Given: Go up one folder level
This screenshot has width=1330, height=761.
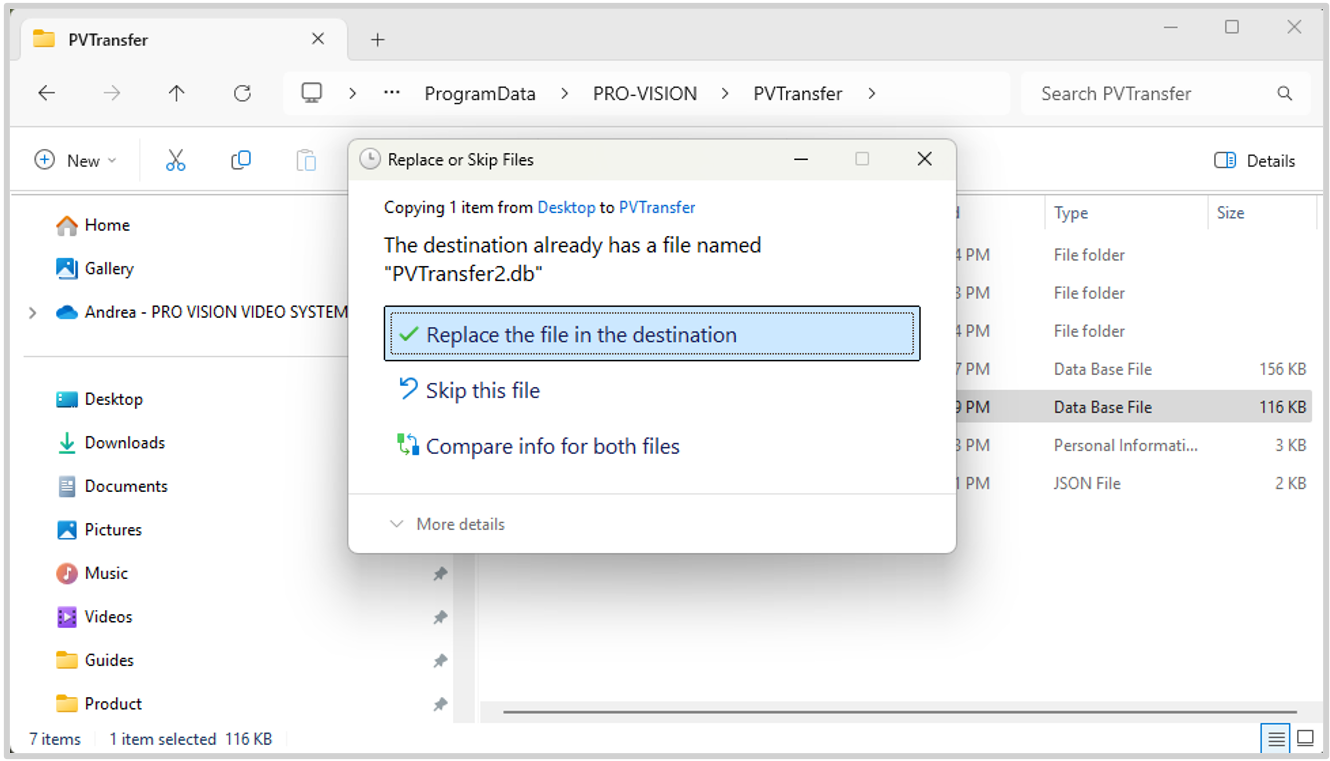Looking at the screenshot, I should pos(177,93).
